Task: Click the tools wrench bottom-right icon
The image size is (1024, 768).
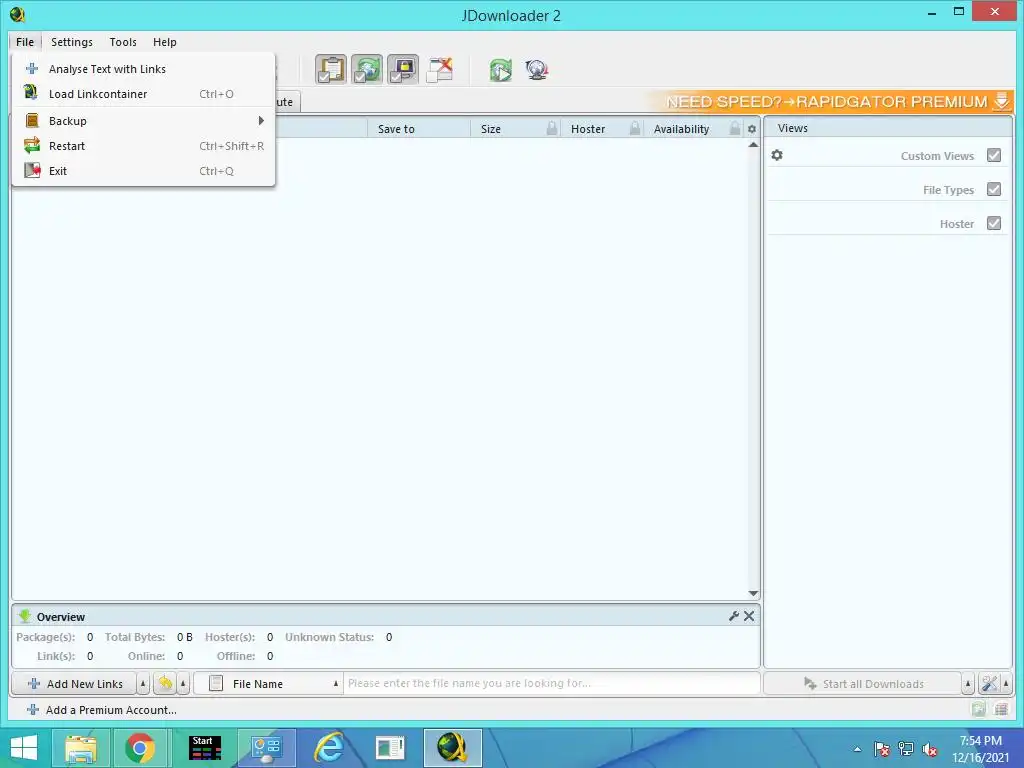Action: (x=989, y=684)
